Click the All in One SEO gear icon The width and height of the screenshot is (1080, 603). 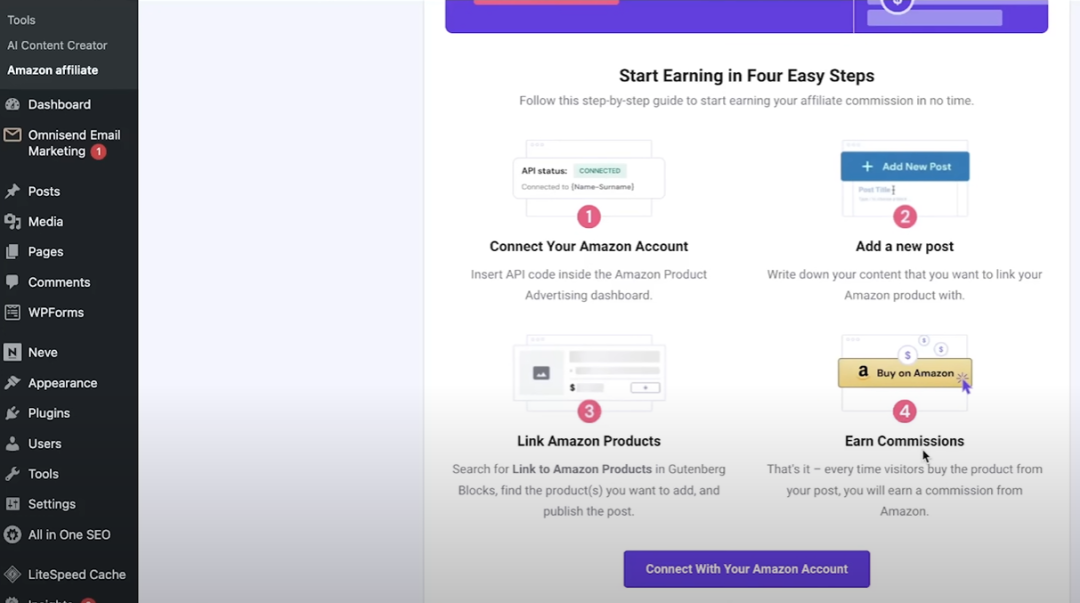point(12,535)
